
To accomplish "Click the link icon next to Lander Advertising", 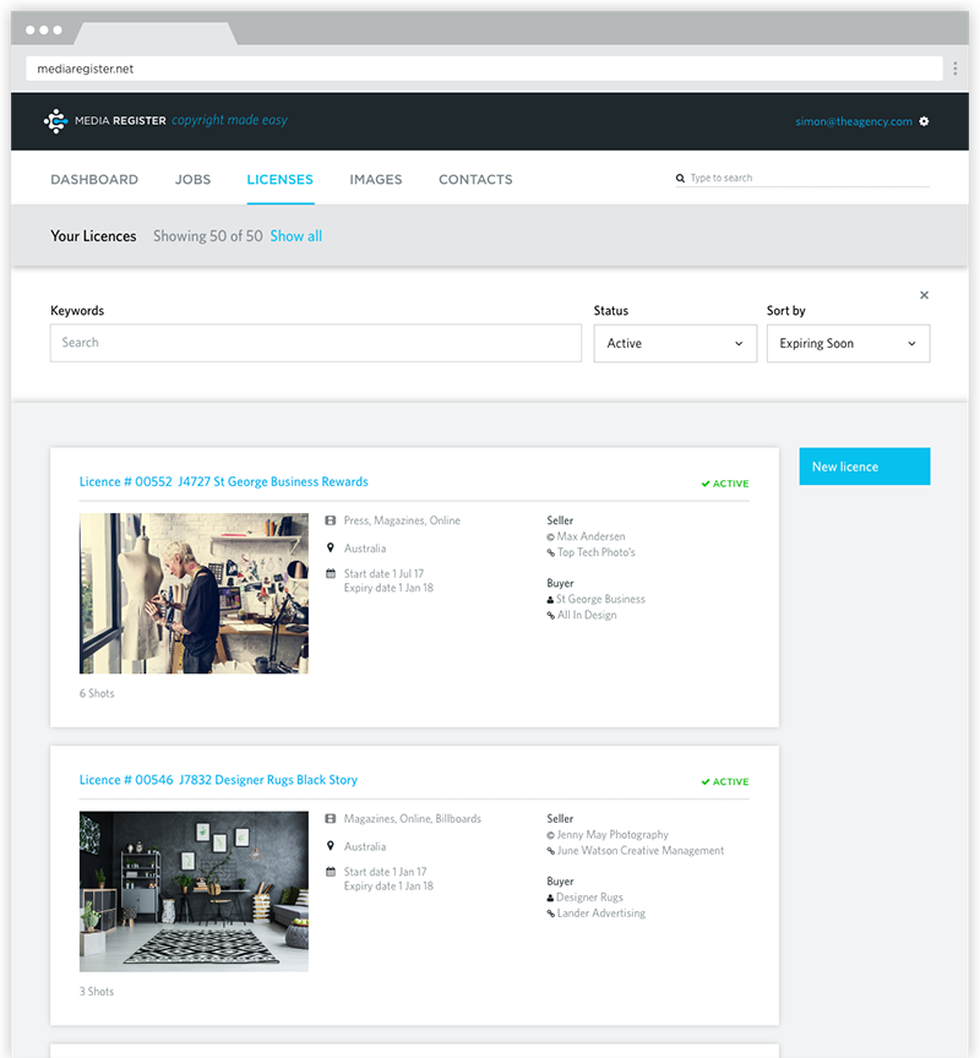I will 551,913.
